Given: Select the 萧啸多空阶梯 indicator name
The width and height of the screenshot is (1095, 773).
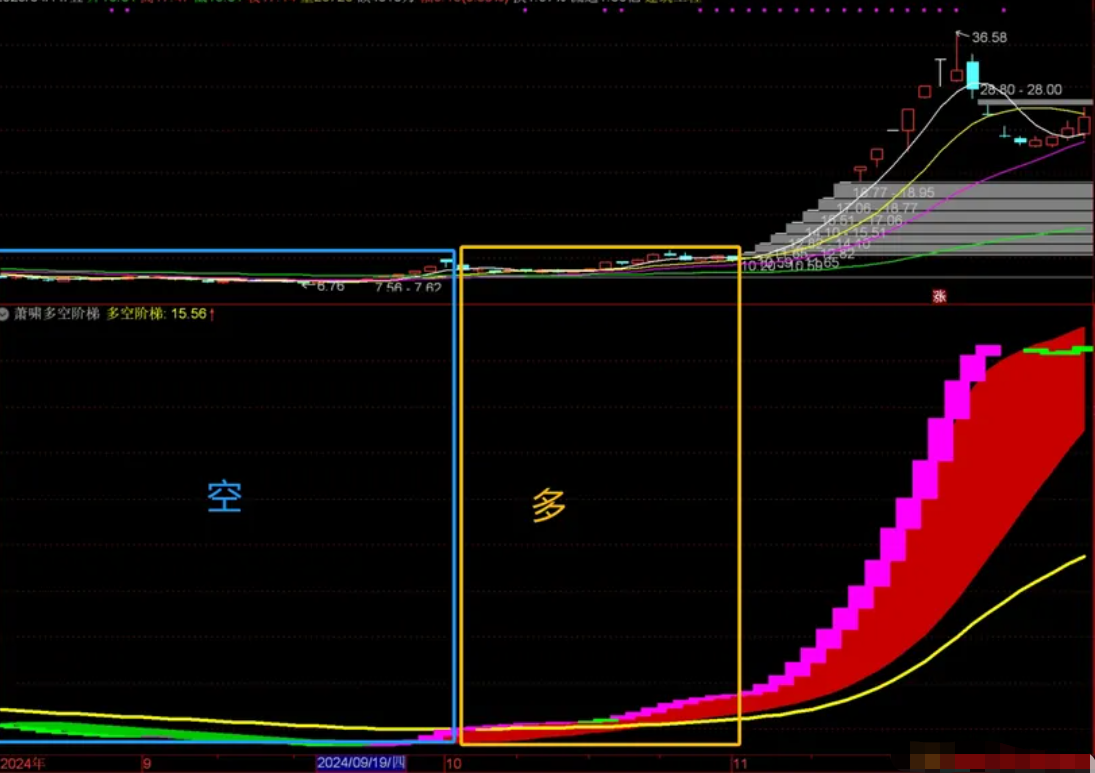Looking at the screenshot, I should (57, 314).
